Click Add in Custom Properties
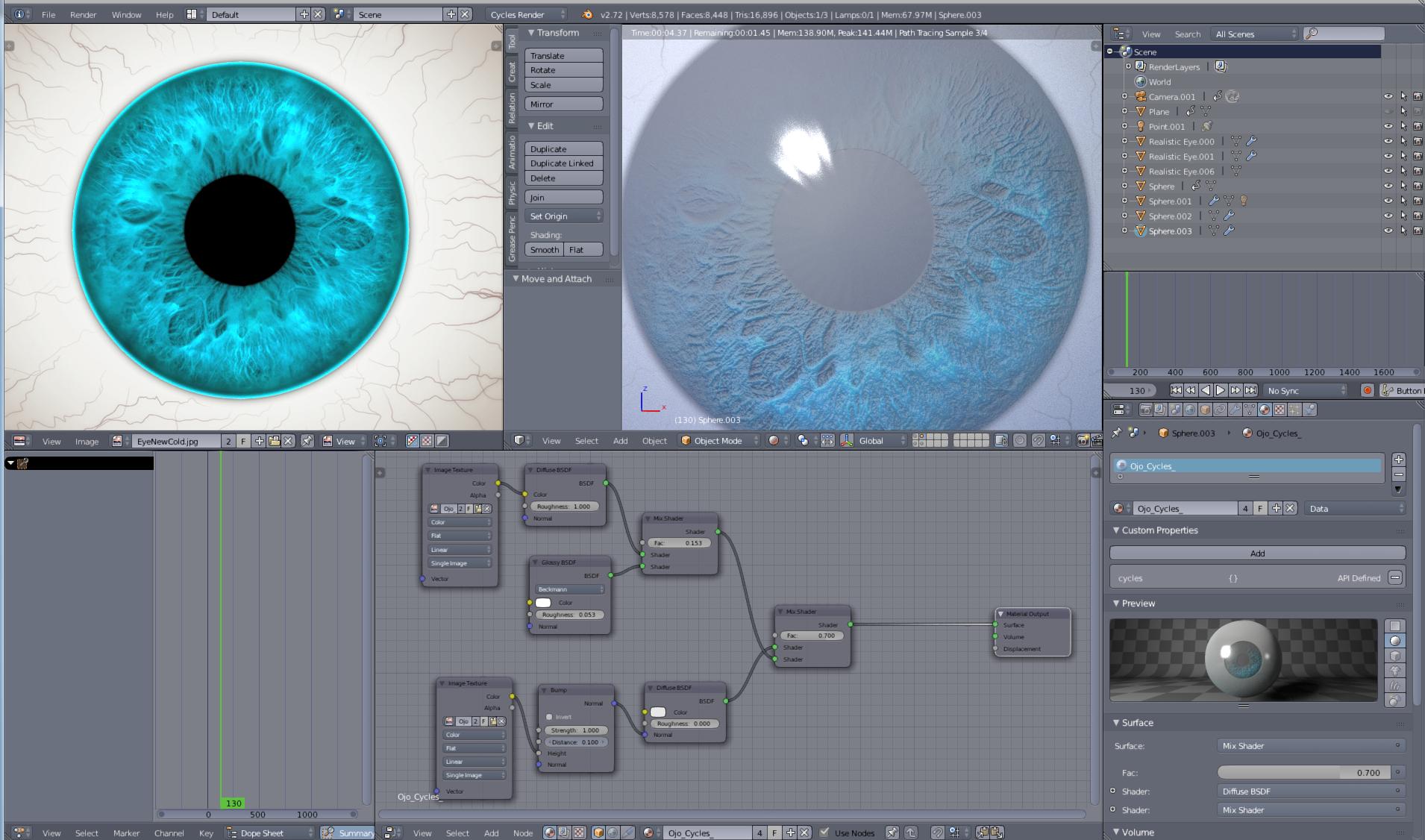 pos(1257,553)
